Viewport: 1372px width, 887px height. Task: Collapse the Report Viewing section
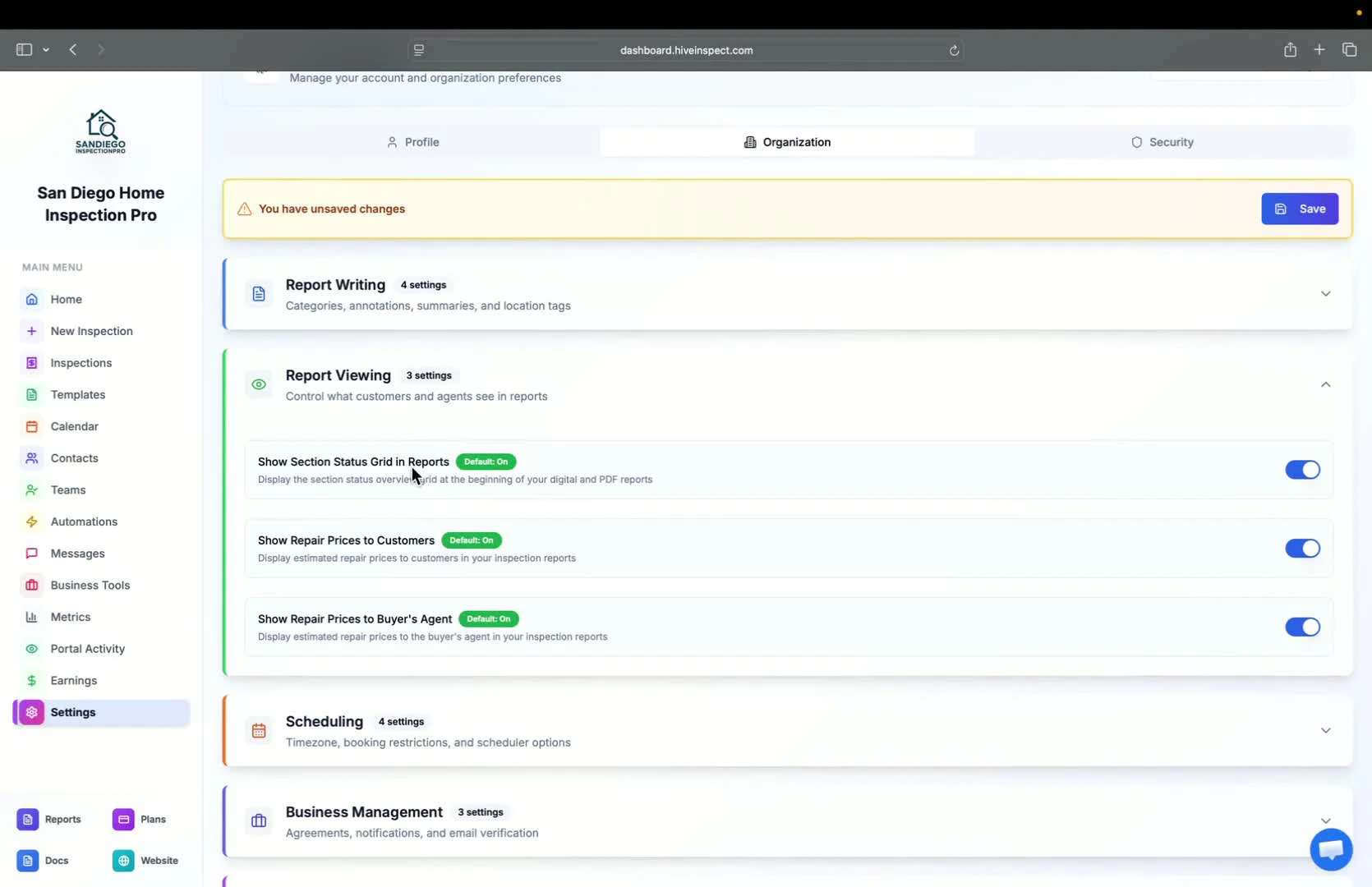point(1325,384)
